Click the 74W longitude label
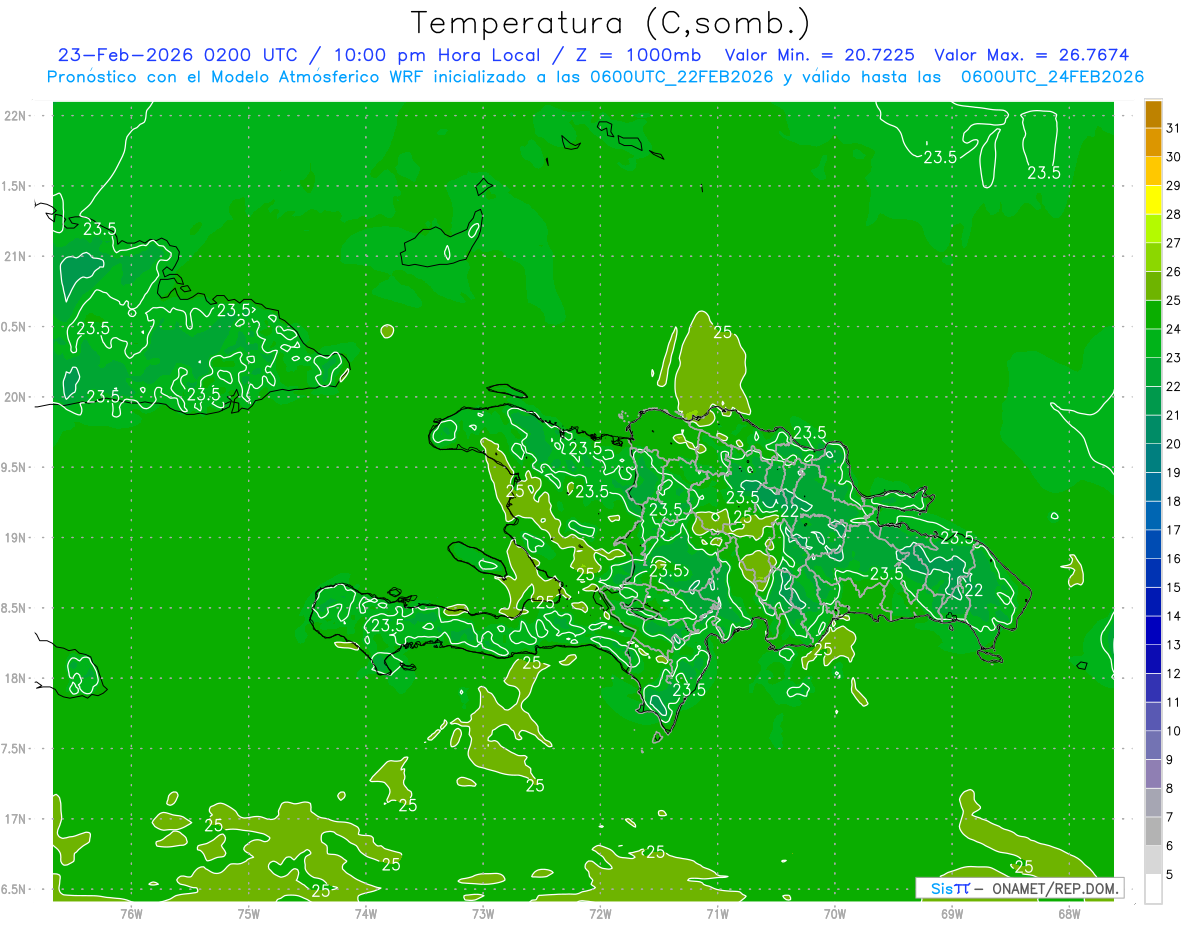This screenshot has height=927, width=1200. [366, 914]
